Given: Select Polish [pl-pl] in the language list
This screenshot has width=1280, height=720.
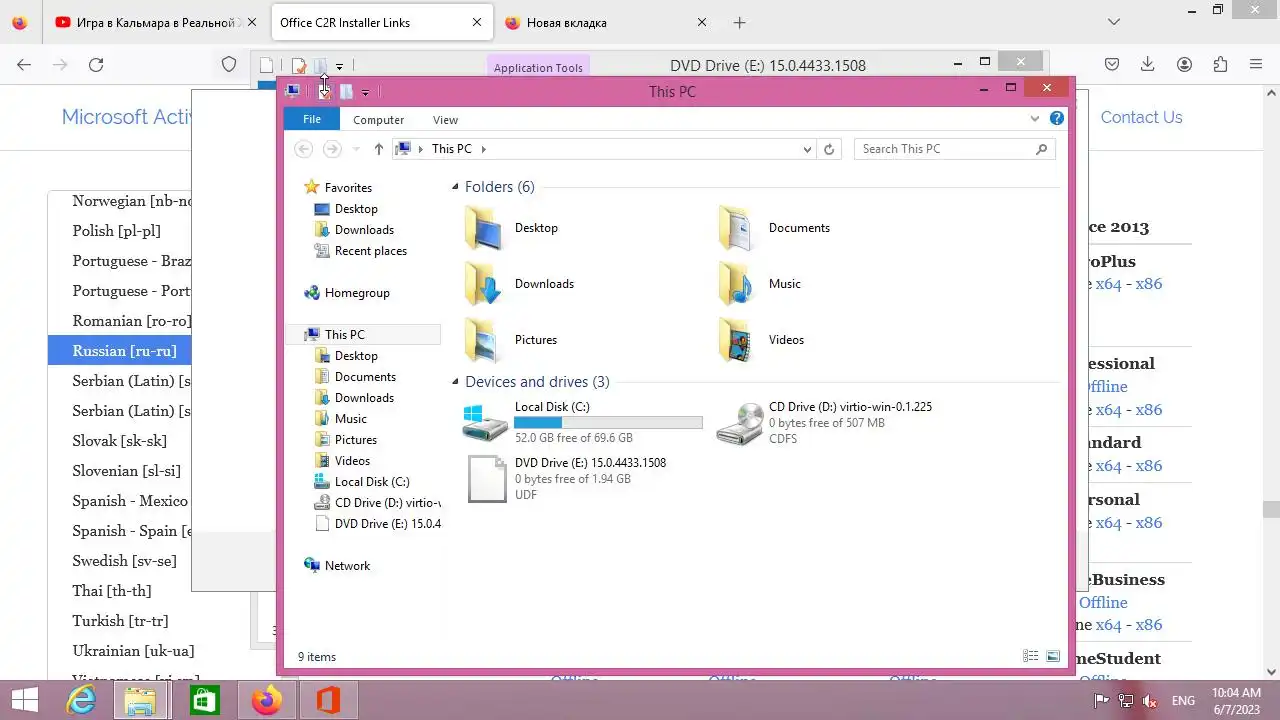Looking at the screenshot, I should click(117, 231).
